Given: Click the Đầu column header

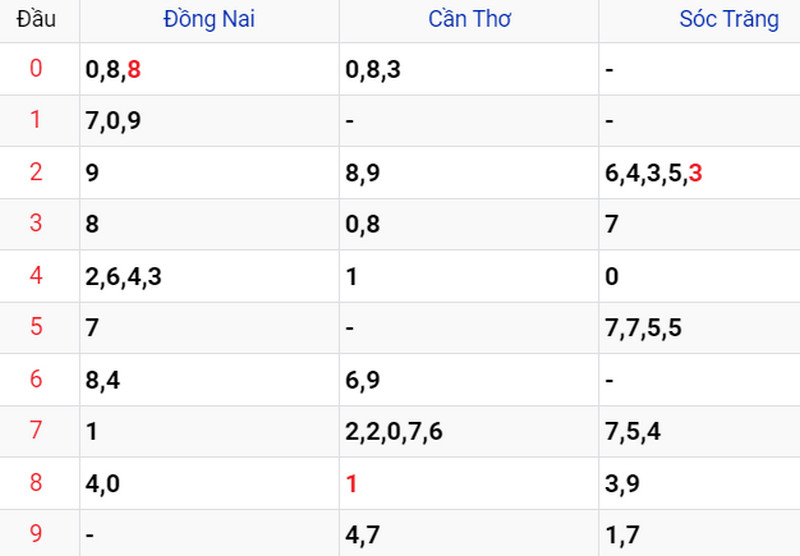Looking at the screenshot, I should pyautogui.click(x=36, y=19).
